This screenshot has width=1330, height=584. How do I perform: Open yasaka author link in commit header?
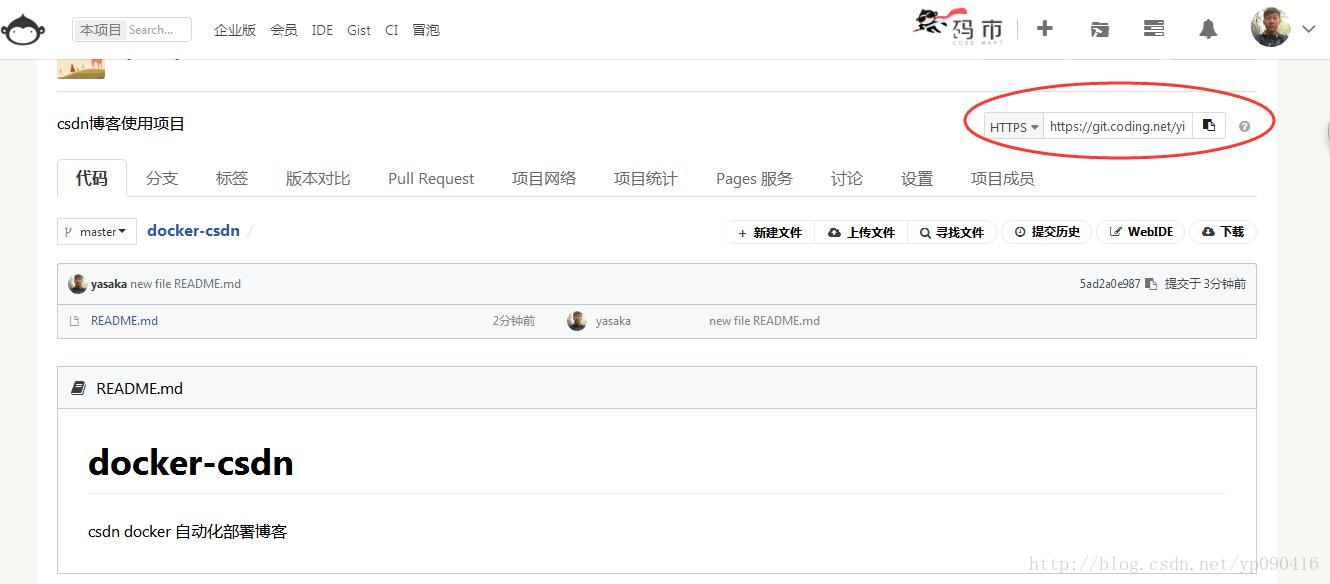[x=109, y=284]
